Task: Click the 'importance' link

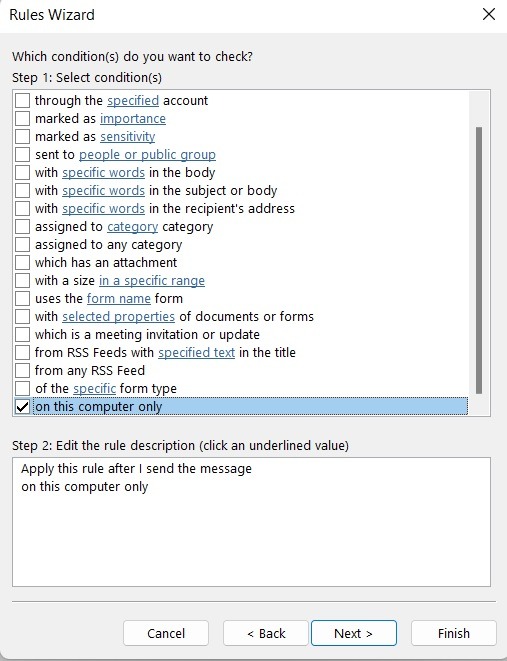Action: (133, 118)
